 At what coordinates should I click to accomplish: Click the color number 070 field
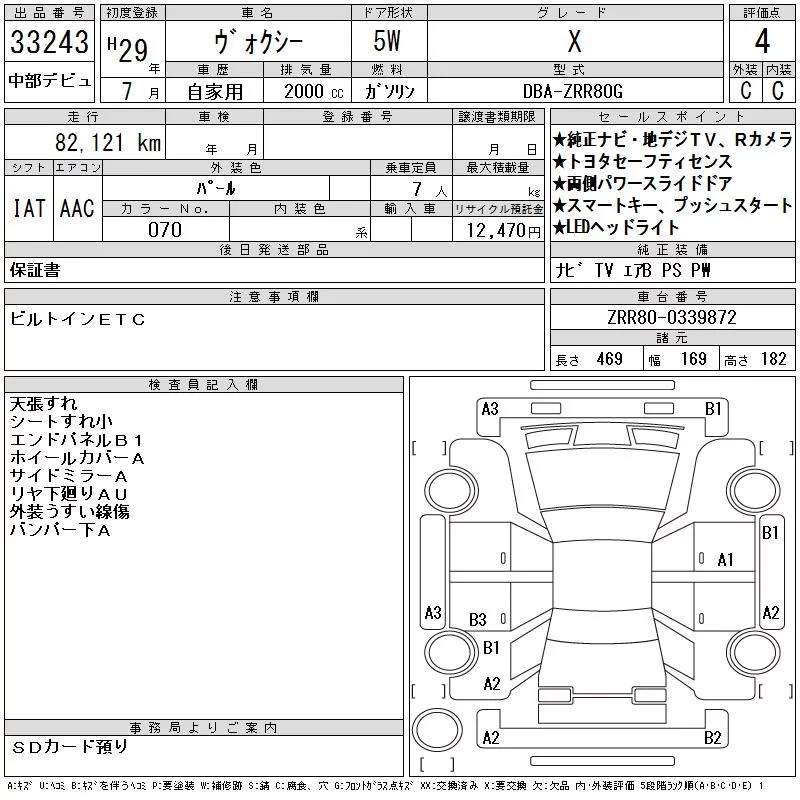point(165,229)
